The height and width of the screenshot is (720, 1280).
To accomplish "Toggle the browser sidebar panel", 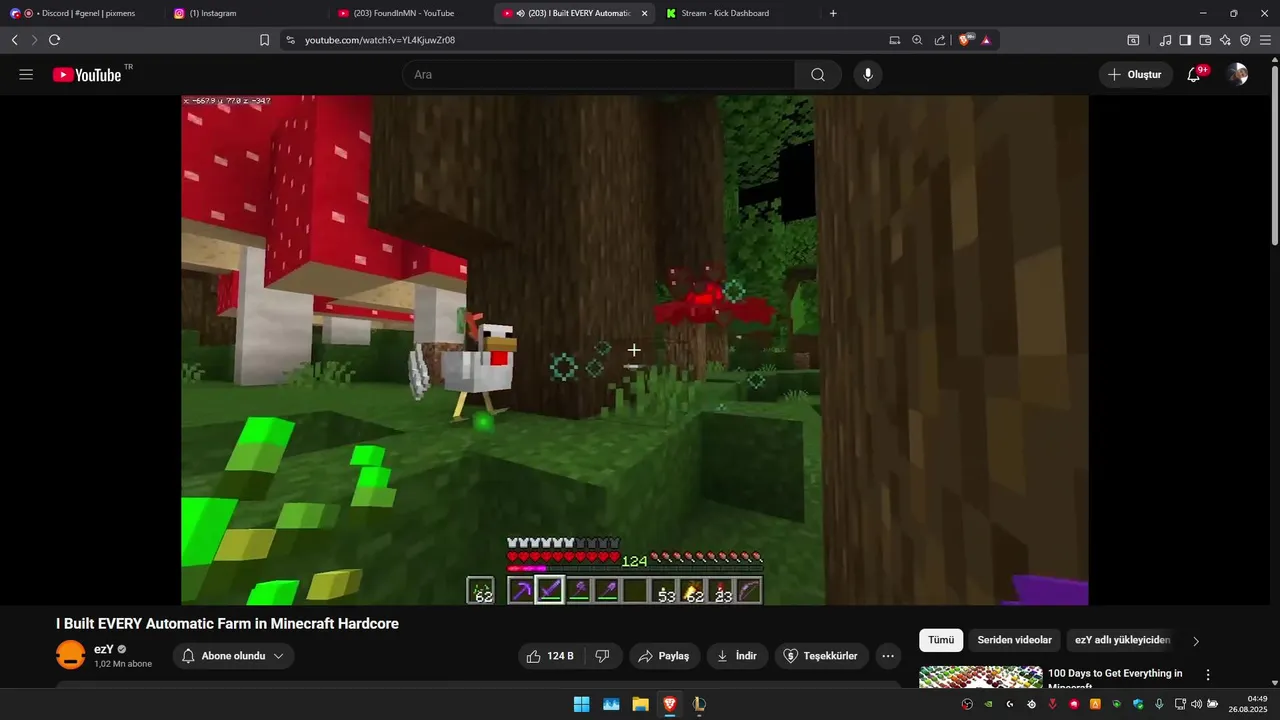I will coord(1185,40).
